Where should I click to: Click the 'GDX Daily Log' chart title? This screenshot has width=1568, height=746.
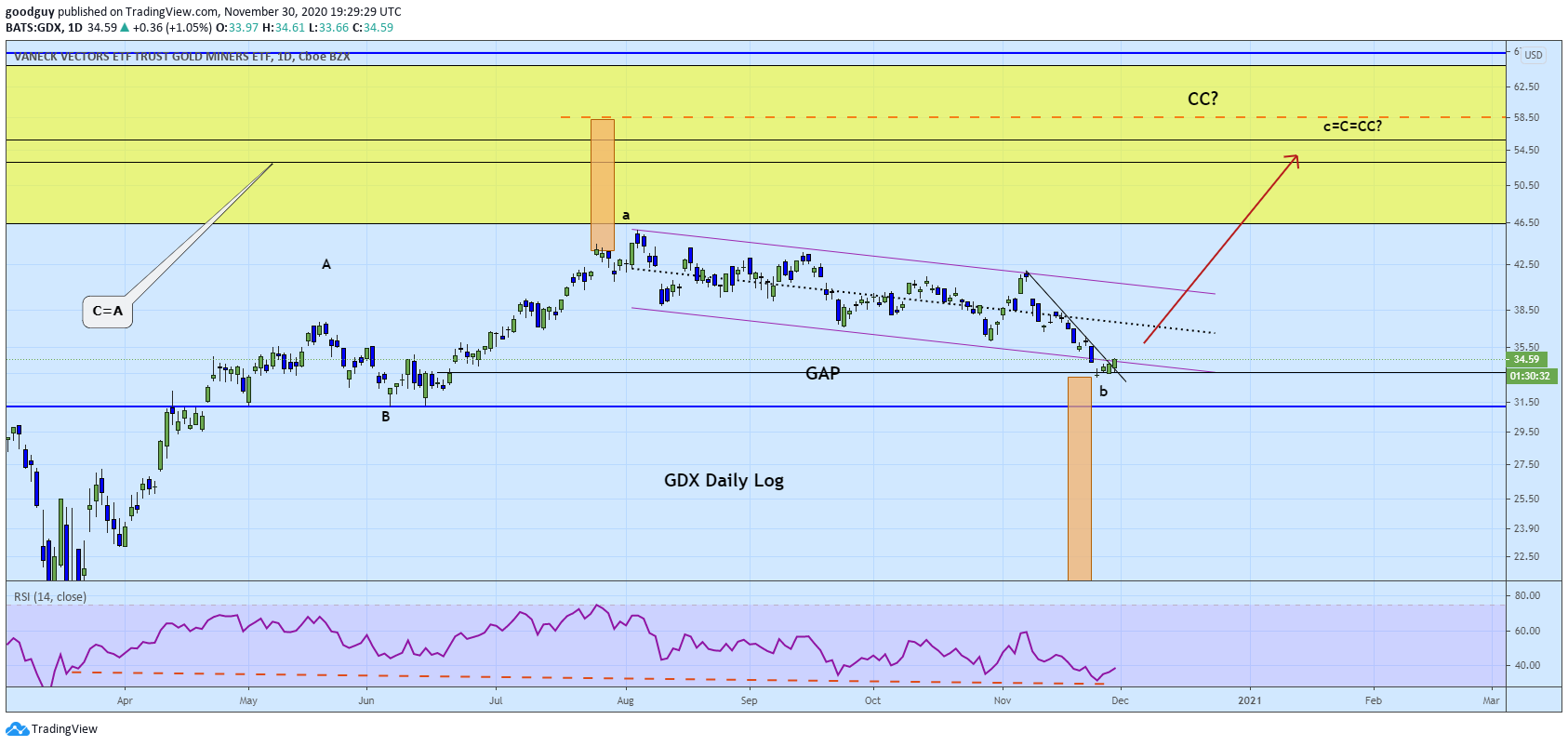pyautogui.click(x=724, y=481)
